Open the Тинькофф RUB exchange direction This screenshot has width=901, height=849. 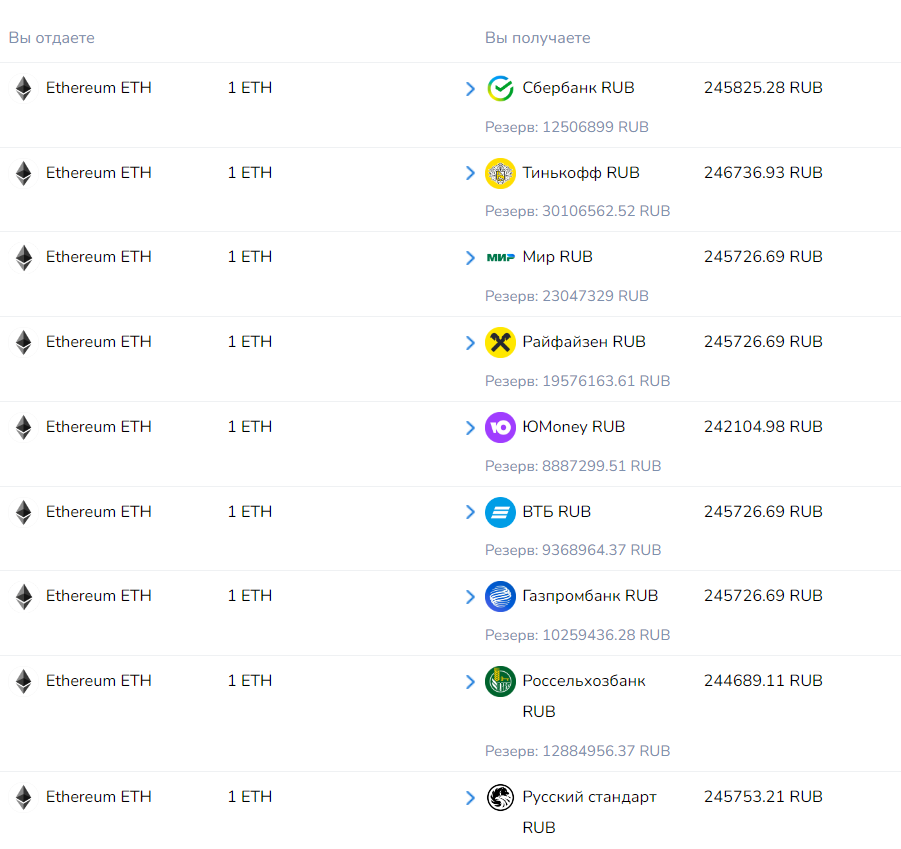coord(581,172)
